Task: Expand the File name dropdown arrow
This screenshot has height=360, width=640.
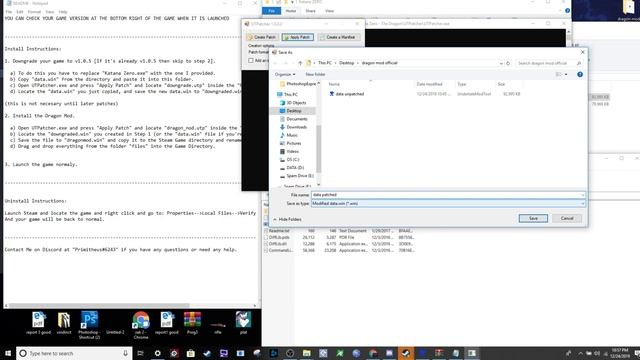Action: tap(582, 195)
